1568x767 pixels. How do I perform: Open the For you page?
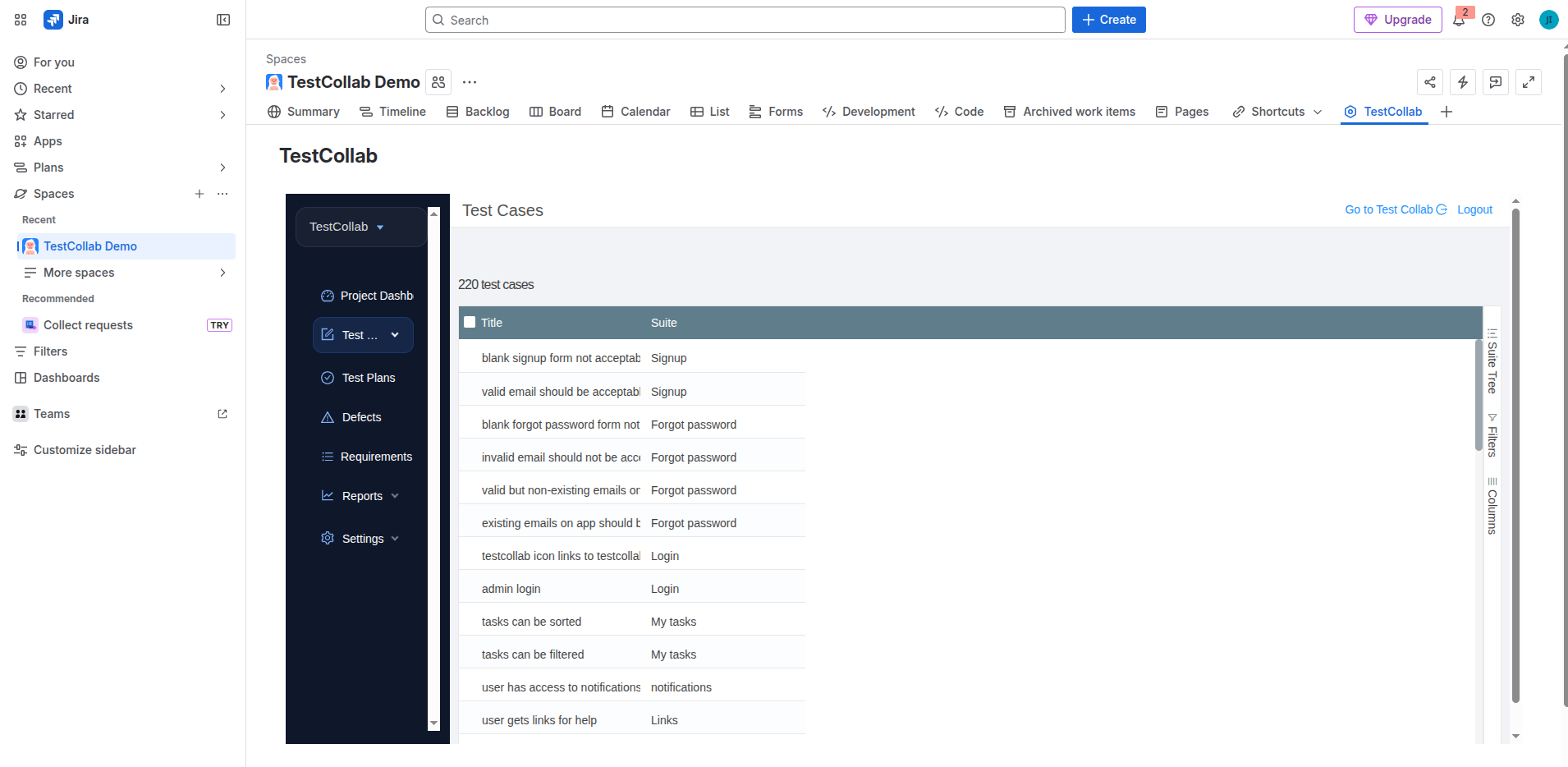(123, 62)
